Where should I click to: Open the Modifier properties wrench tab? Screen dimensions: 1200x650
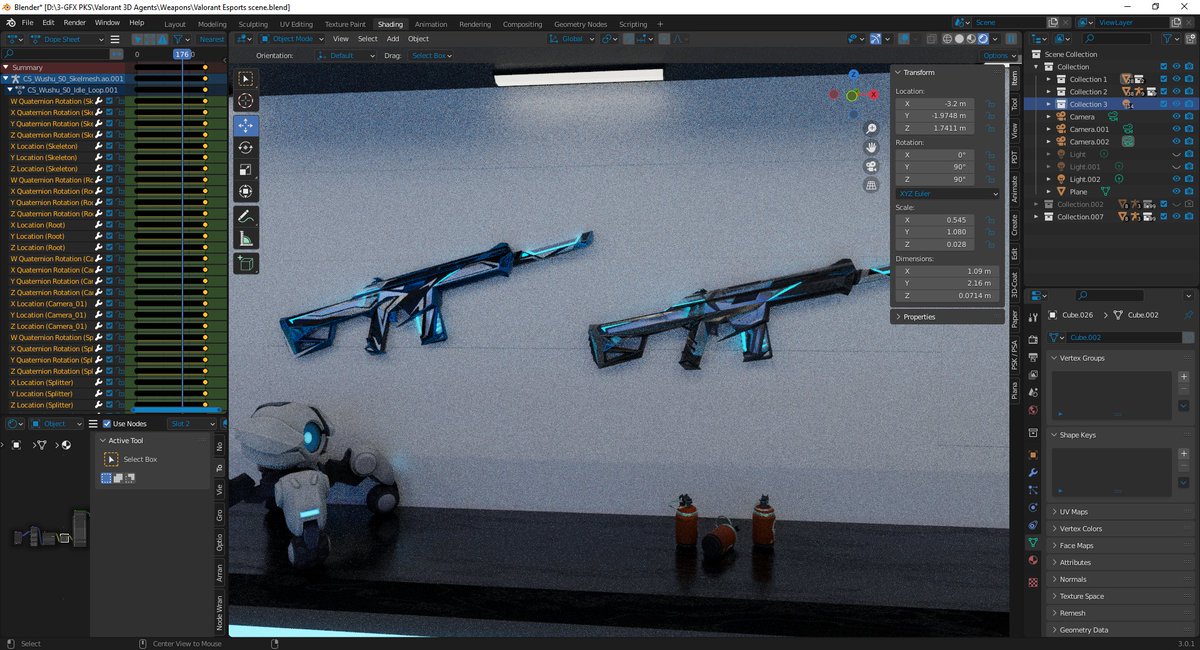1033,472
